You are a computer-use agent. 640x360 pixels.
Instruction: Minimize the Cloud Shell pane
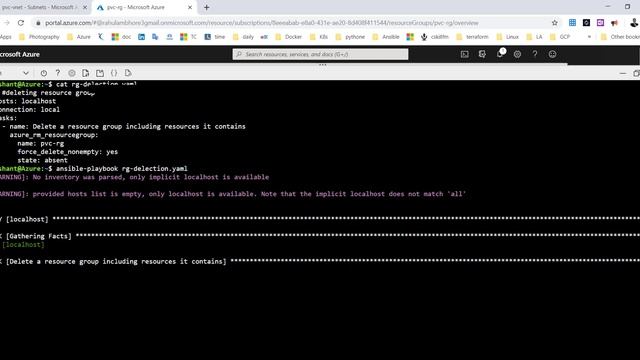(623, 73)
